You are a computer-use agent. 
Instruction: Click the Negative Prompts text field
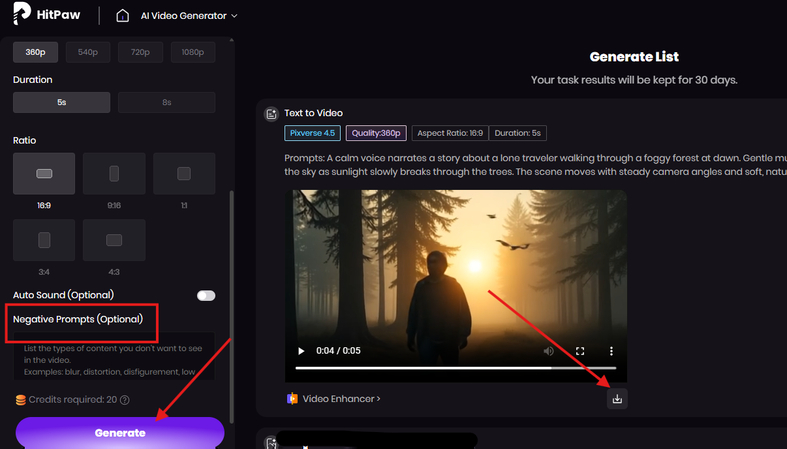click(x=114, y=356)
